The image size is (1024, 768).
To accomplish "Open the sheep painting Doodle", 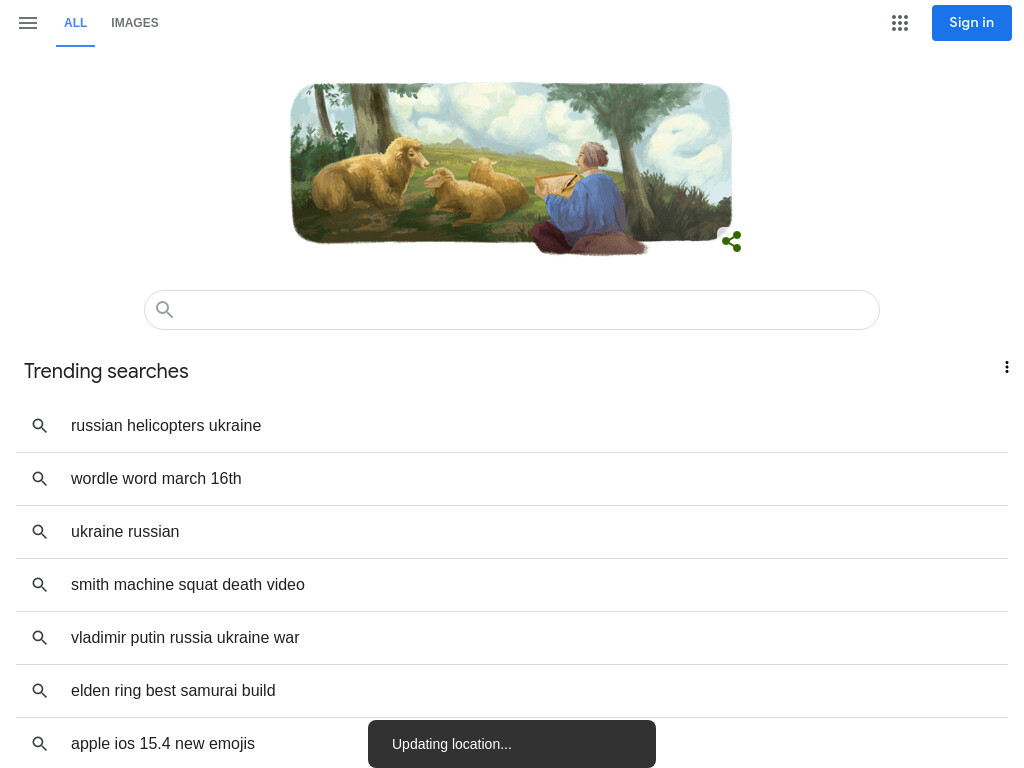I will [511, 167].
